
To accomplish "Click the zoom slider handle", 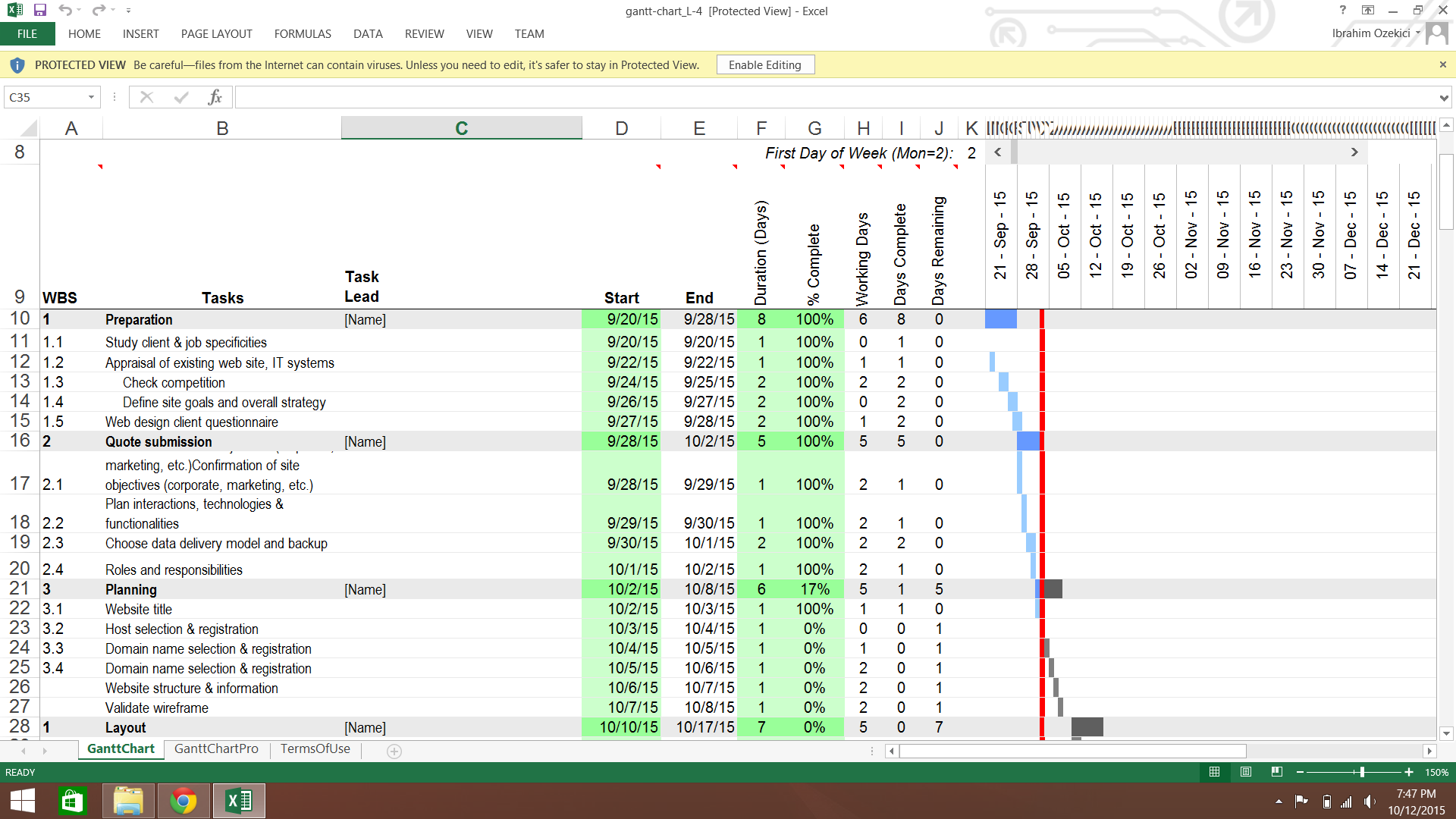I will (x=1362, y=772).
